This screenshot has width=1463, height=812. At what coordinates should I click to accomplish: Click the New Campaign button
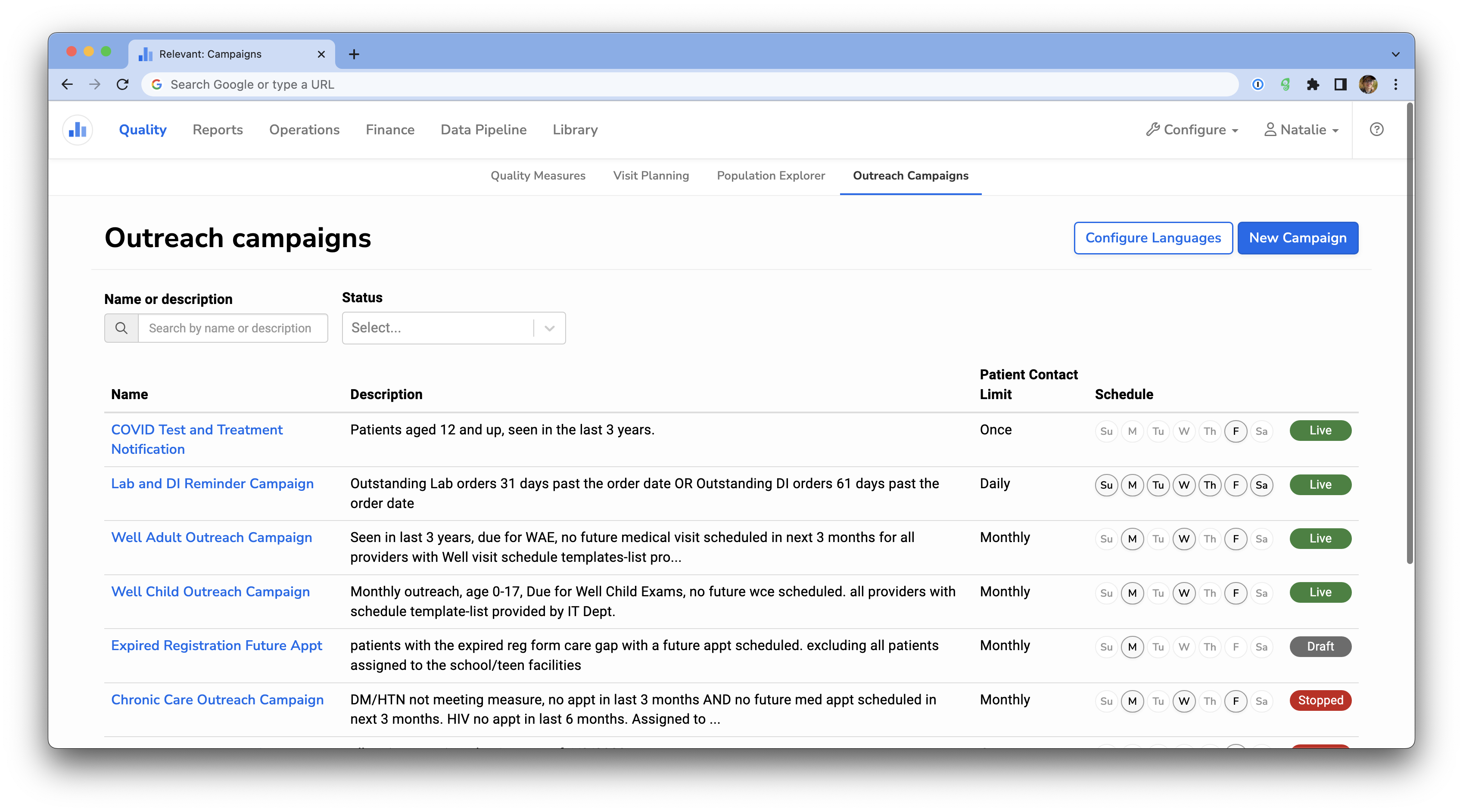click(1297, 239)
